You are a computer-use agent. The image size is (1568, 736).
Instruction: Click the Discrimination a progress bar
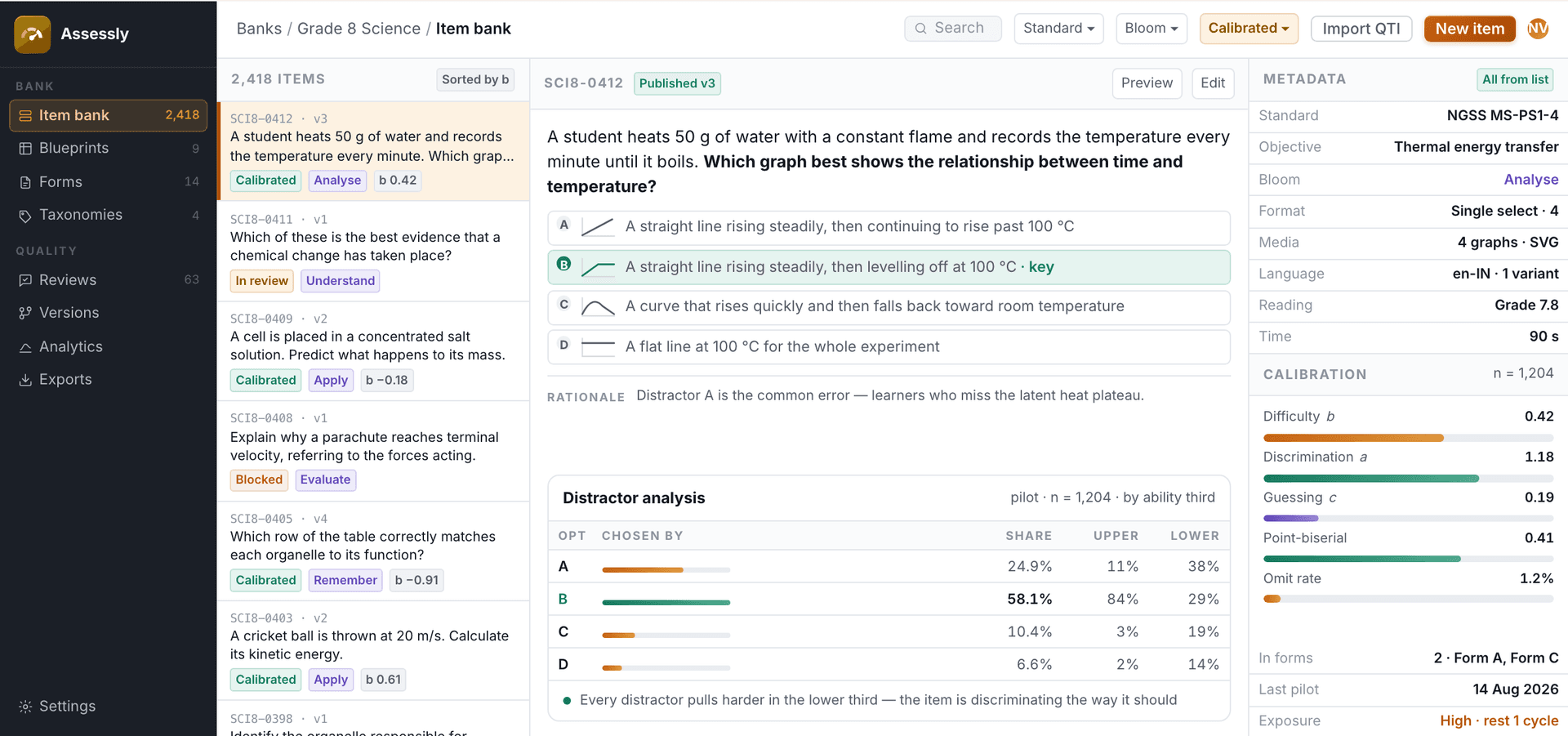1408,479
